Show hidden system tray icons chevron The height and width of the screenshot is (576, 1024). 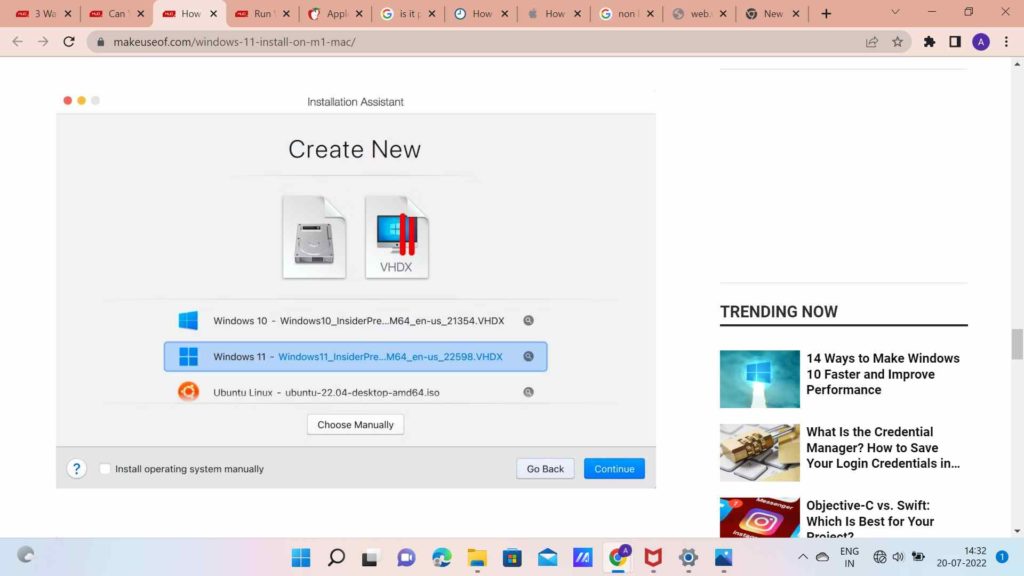coord(803,557)
